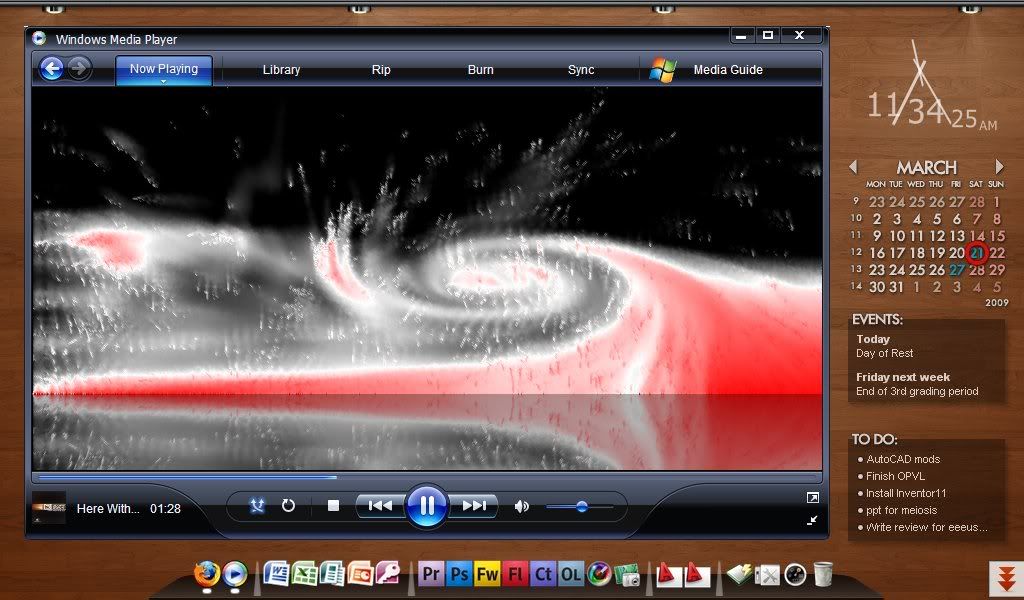Click the 'ppt for meiosis' to-do item
The image size is (1024, 600).
901,510
